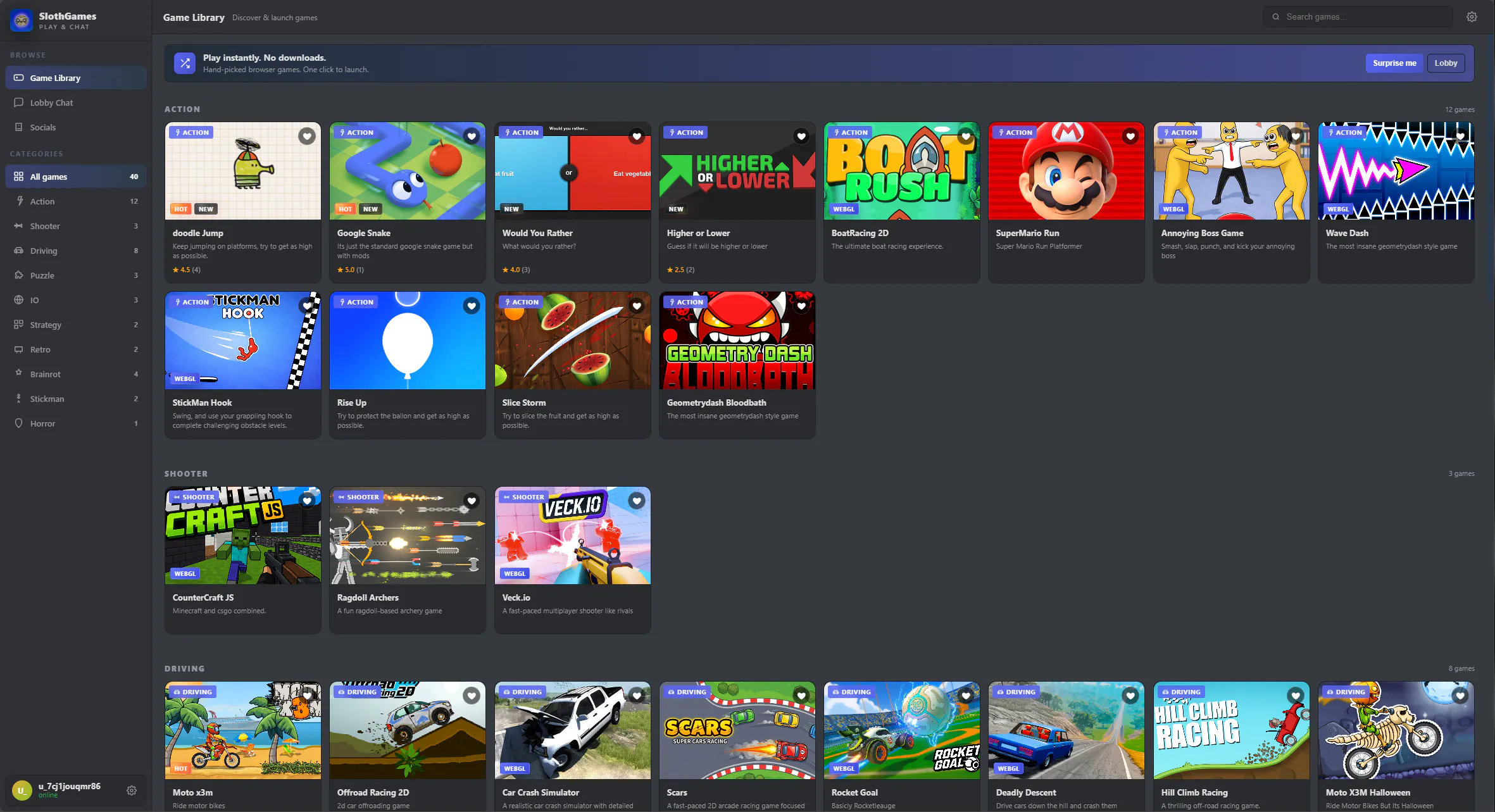The height and width of the screenshot is (812, 1495).
Task: Show Brainrot category games
Action: (x=76, y=374)
